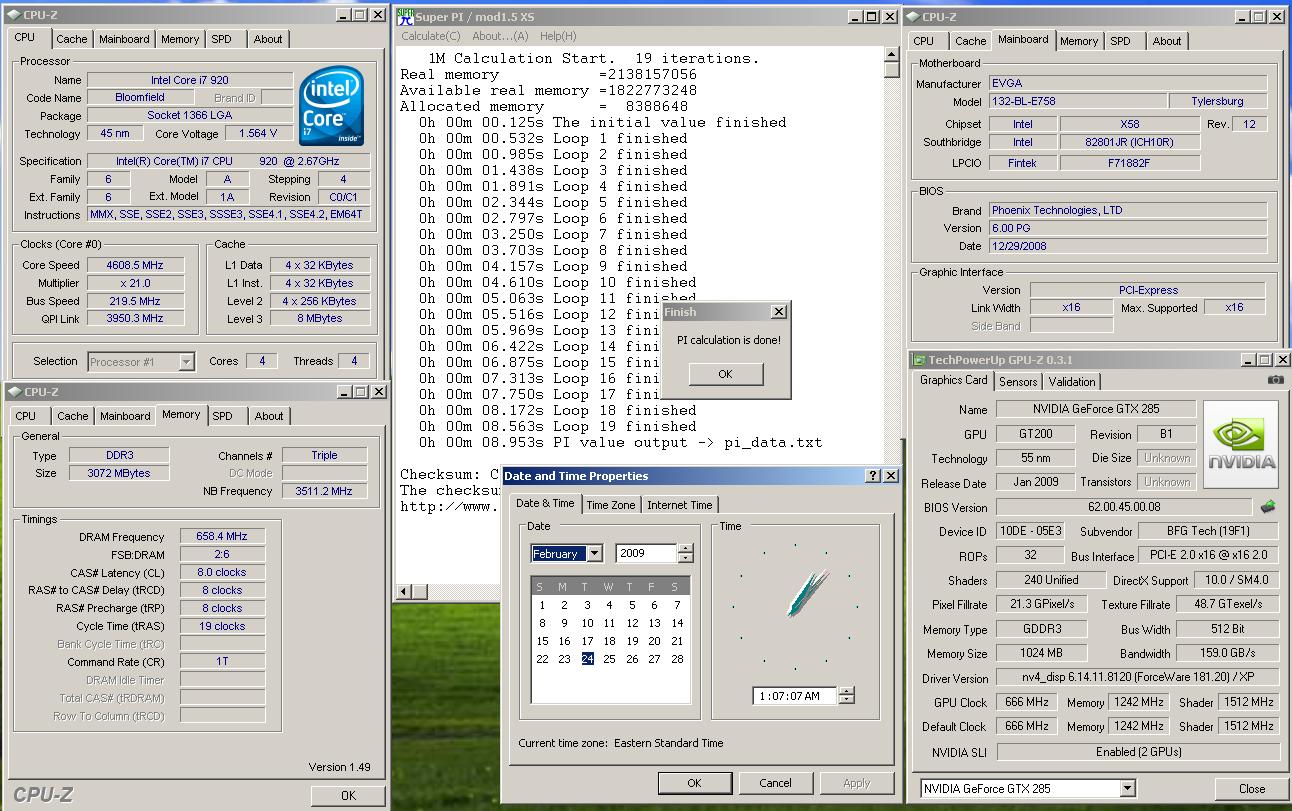
Task: Click the Close button in GPU-Z
Action: pos(1251,789)
